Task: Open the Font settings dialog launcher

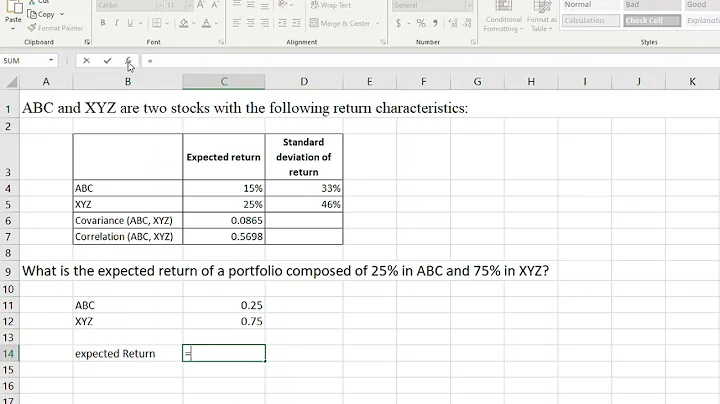Action: (221, 42)
